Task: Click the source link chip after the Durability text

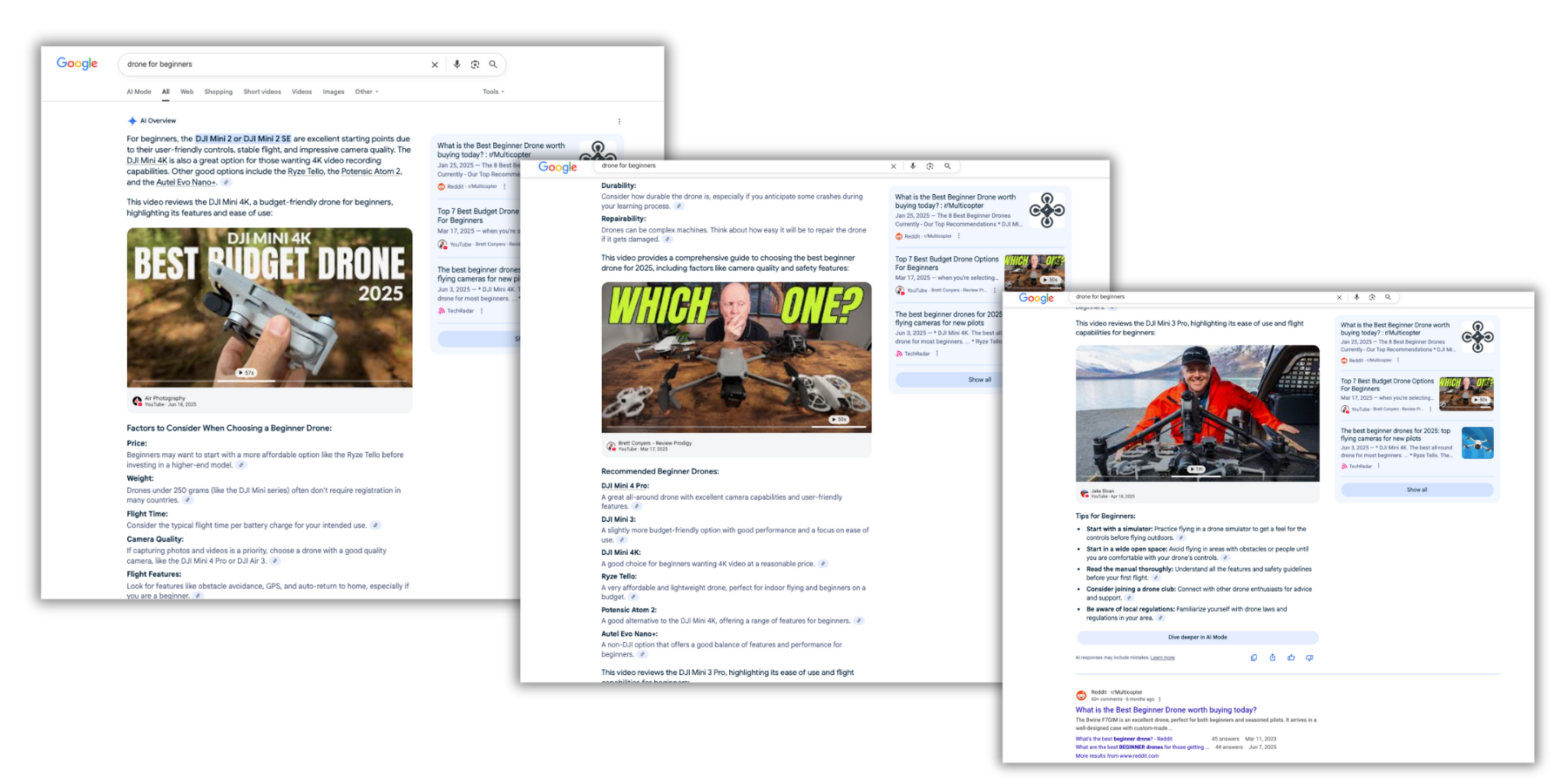Action: [x=679, y=206]
